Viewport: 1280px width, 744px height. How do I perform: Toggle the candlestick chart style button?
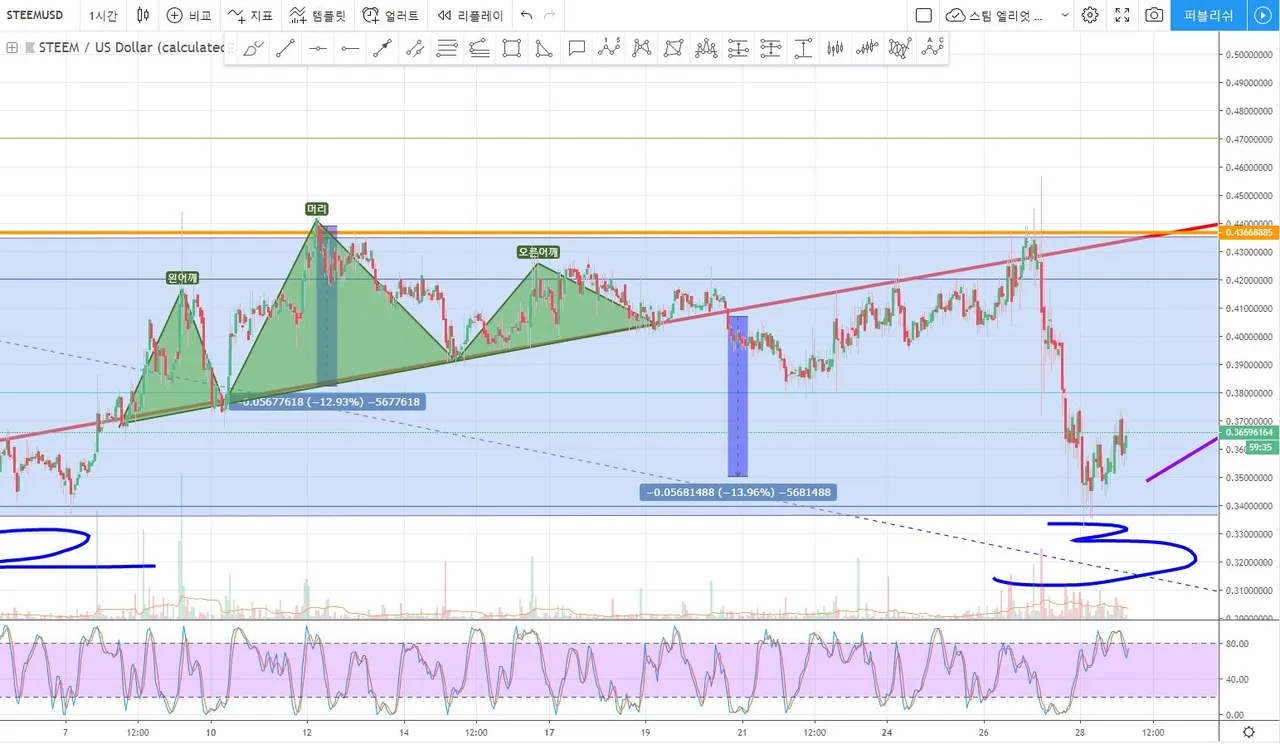[x=144, y=15]
